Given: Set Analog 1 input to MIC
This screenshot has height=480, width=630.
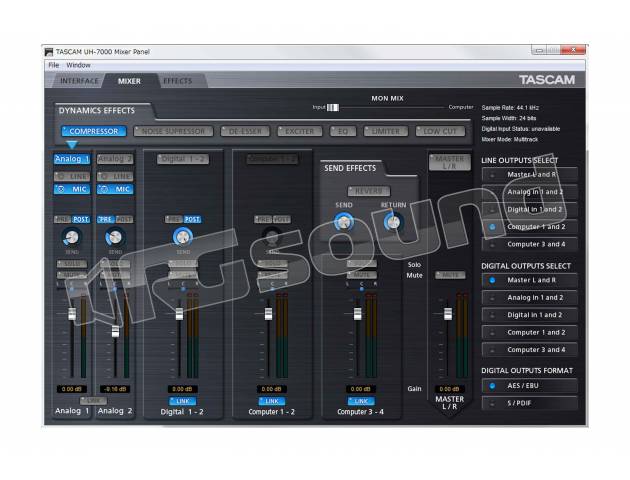Looking at the screenshot, I should 72,189.
